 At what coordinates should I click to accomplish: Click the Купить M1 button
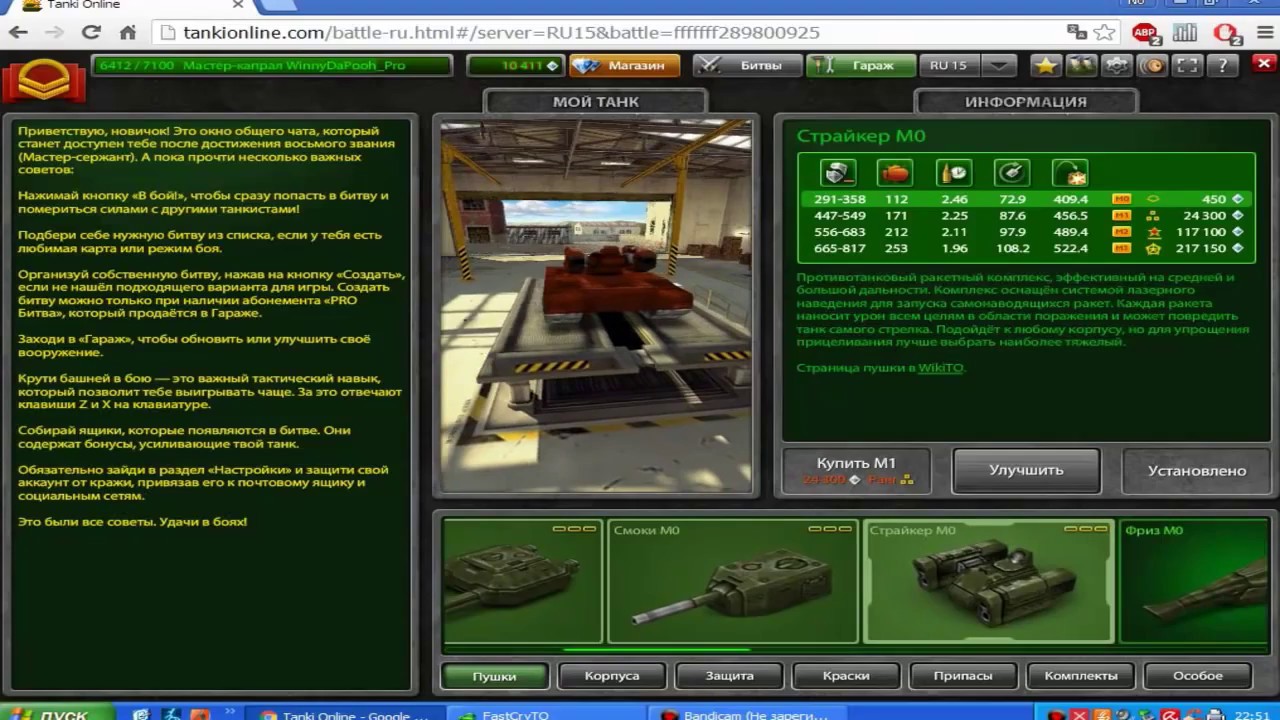point(856,470)
